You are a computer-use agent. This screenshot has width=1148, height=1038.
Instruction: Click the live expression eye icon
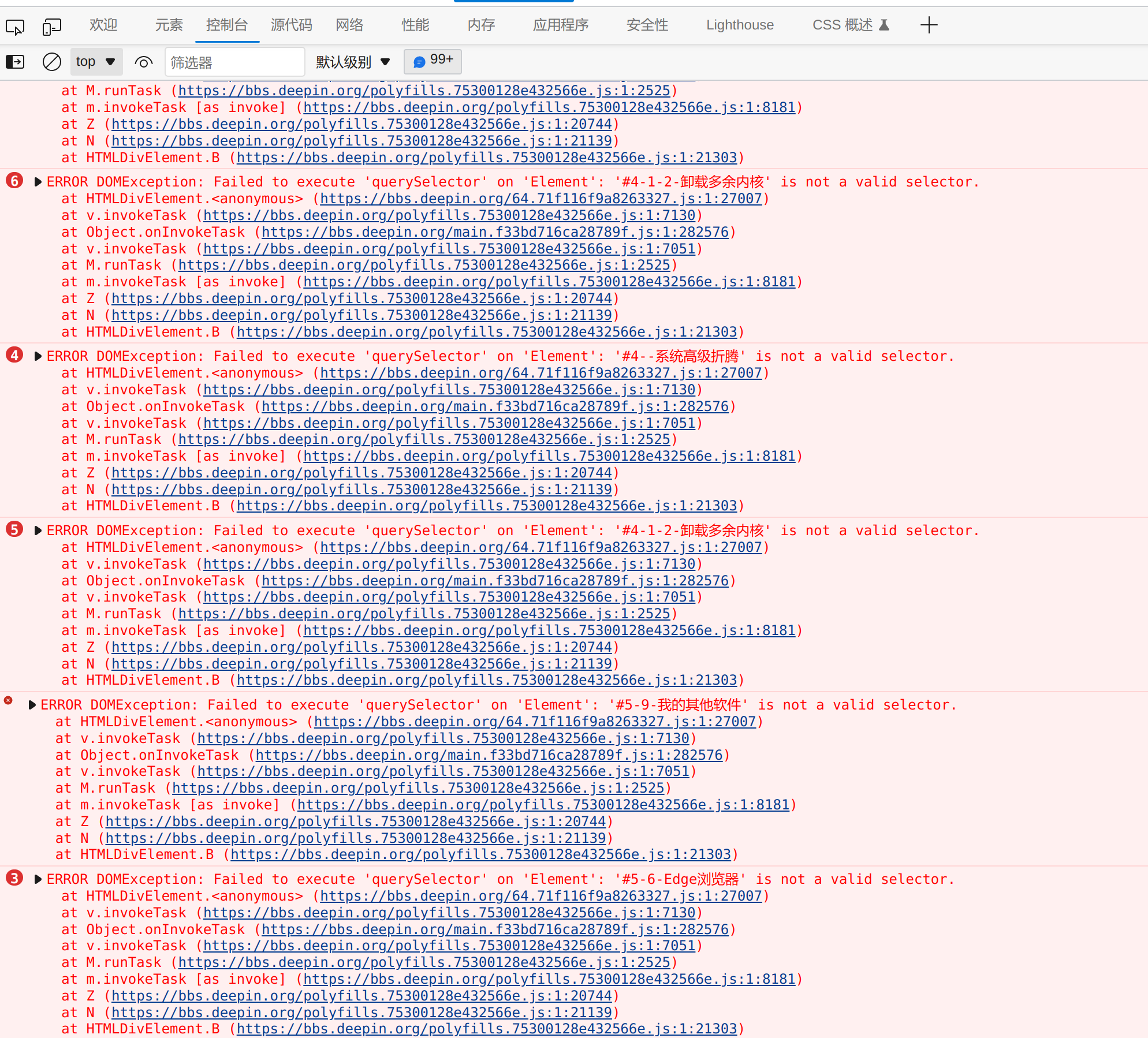(143, 62)
